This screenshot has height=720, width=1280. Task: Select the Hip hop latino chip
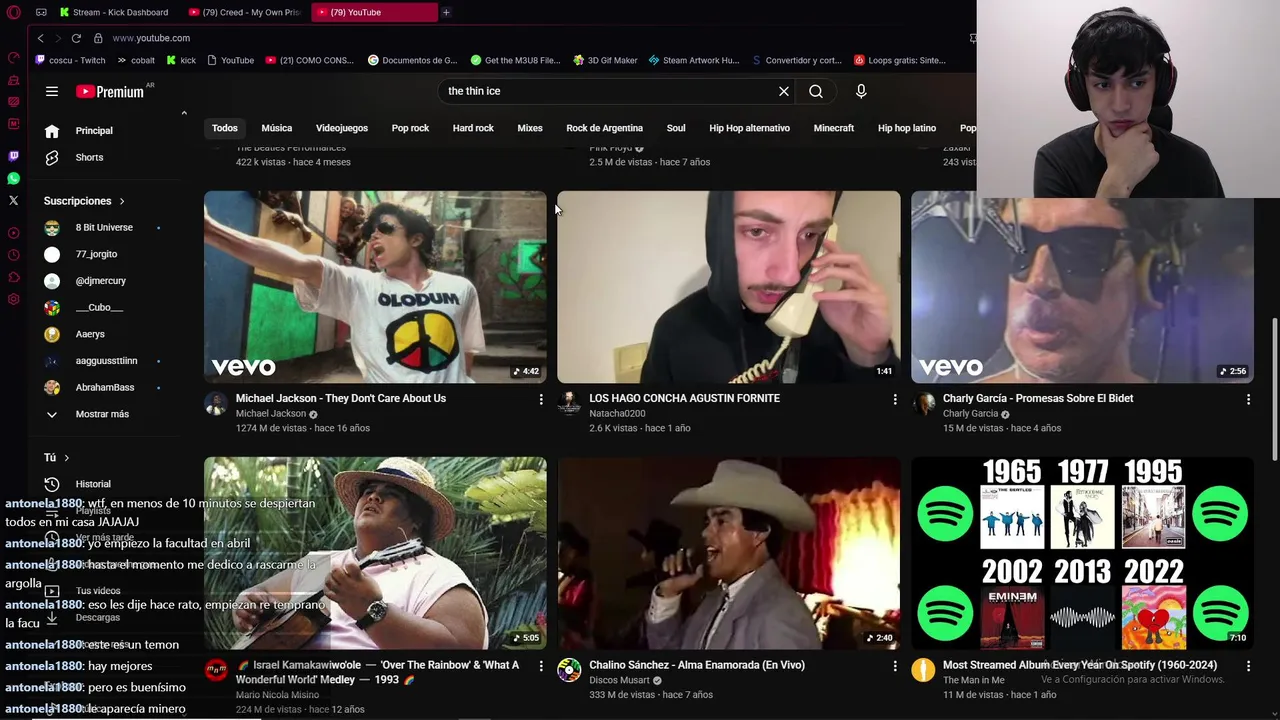point(907,128)
